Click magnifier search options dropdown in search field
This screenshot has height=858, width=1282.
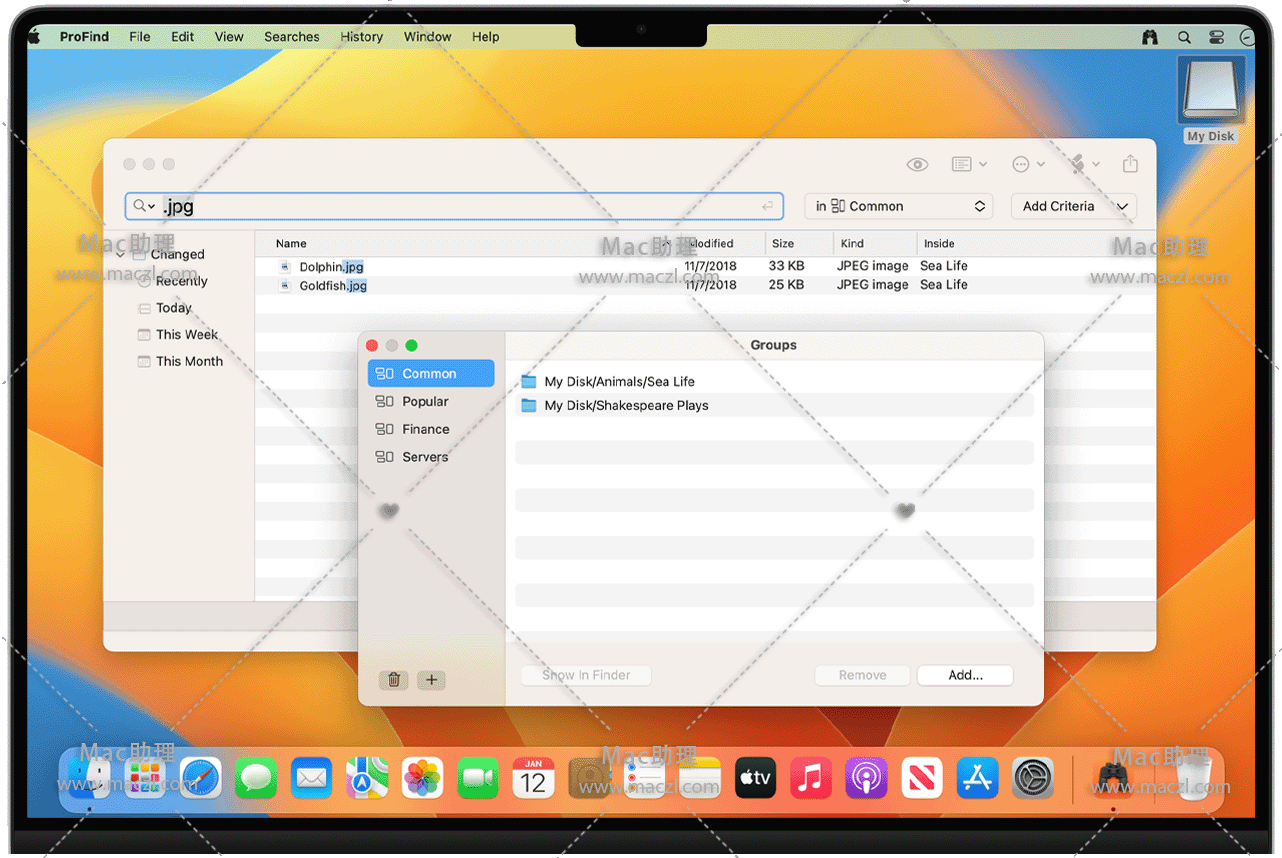pos(145,207)
